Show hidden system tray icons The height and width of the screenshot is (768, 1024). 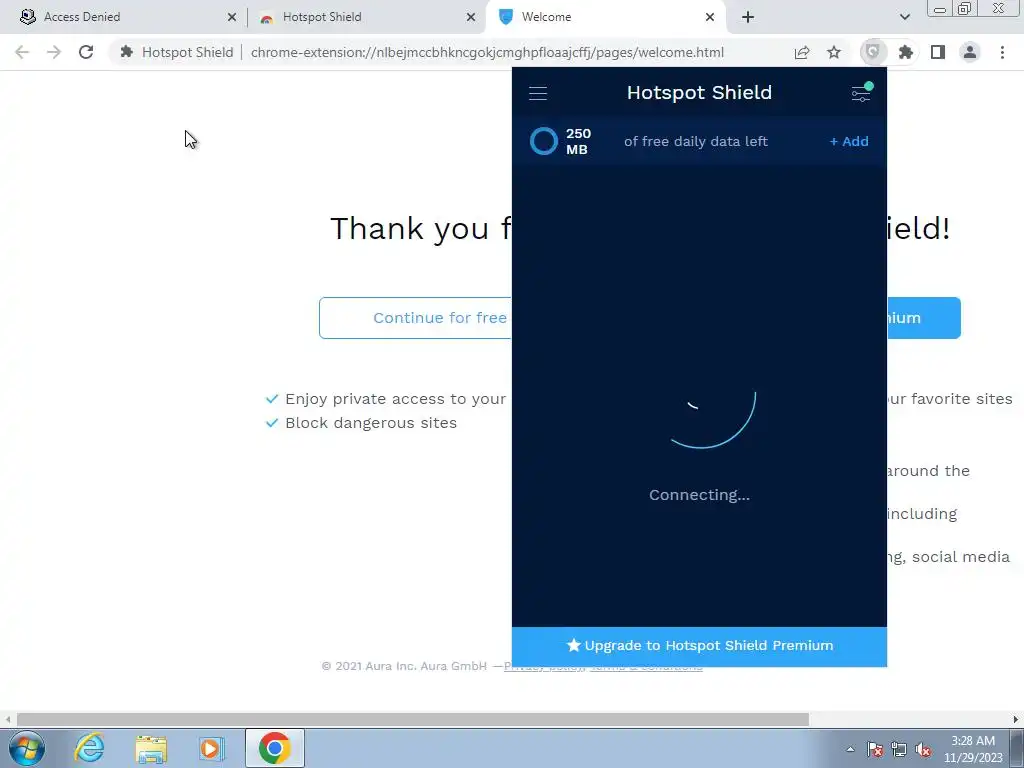pyautogui.click(x=850, y=749)
